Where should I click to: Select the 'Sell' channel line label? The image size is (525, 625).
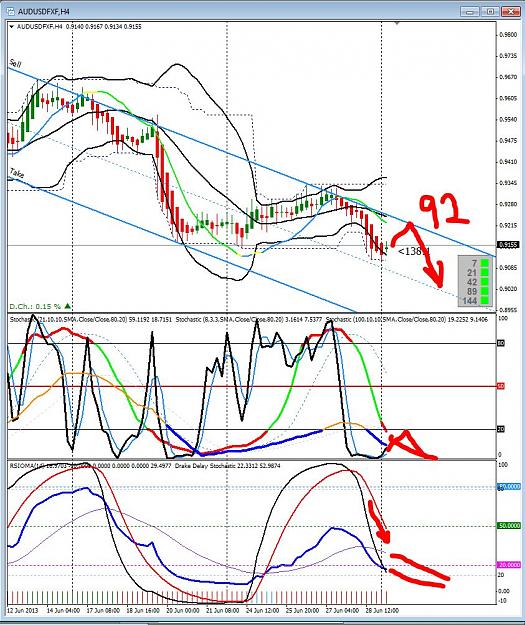click(16, 63)
